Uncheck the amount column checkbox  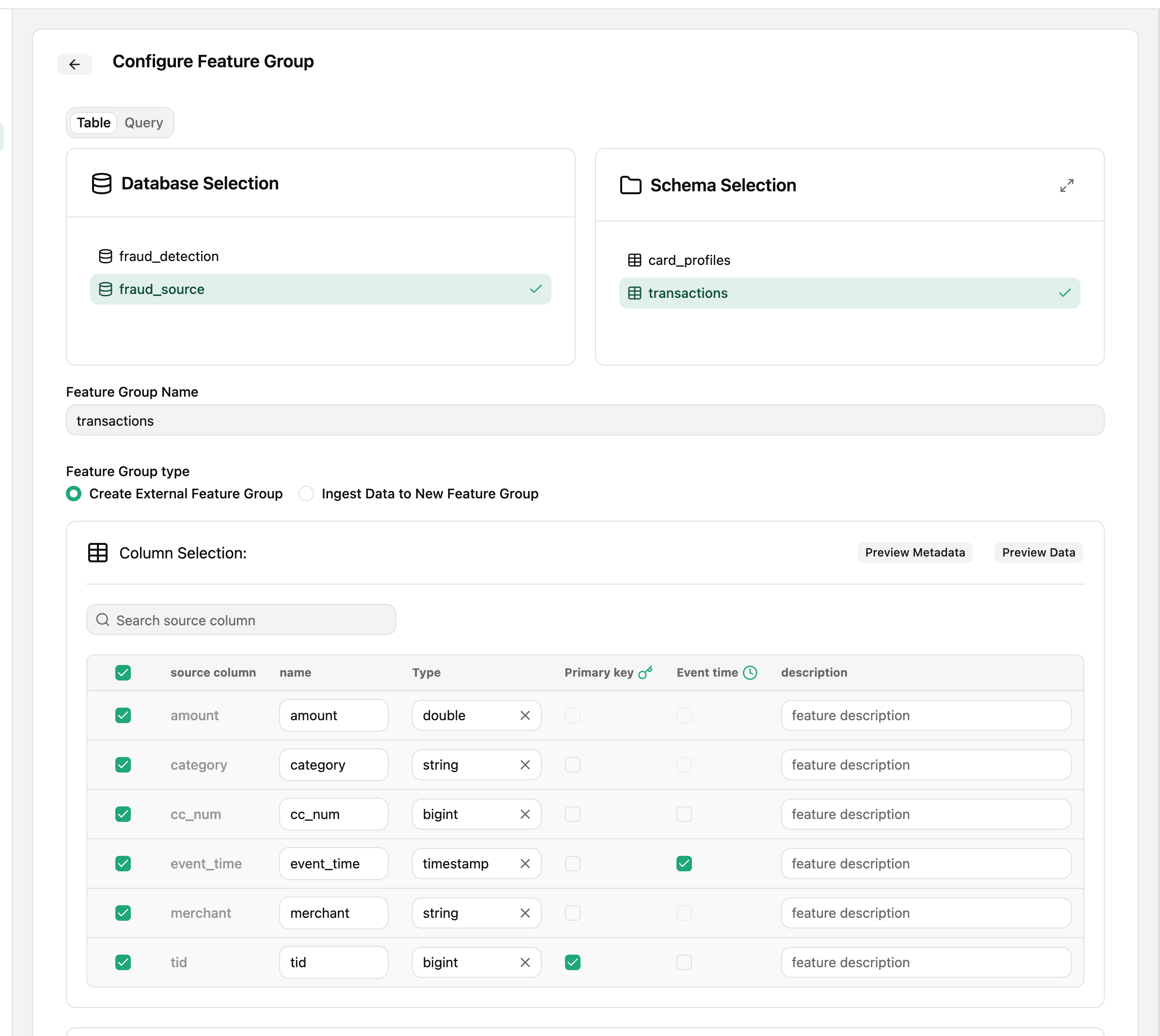pos(123,715)
